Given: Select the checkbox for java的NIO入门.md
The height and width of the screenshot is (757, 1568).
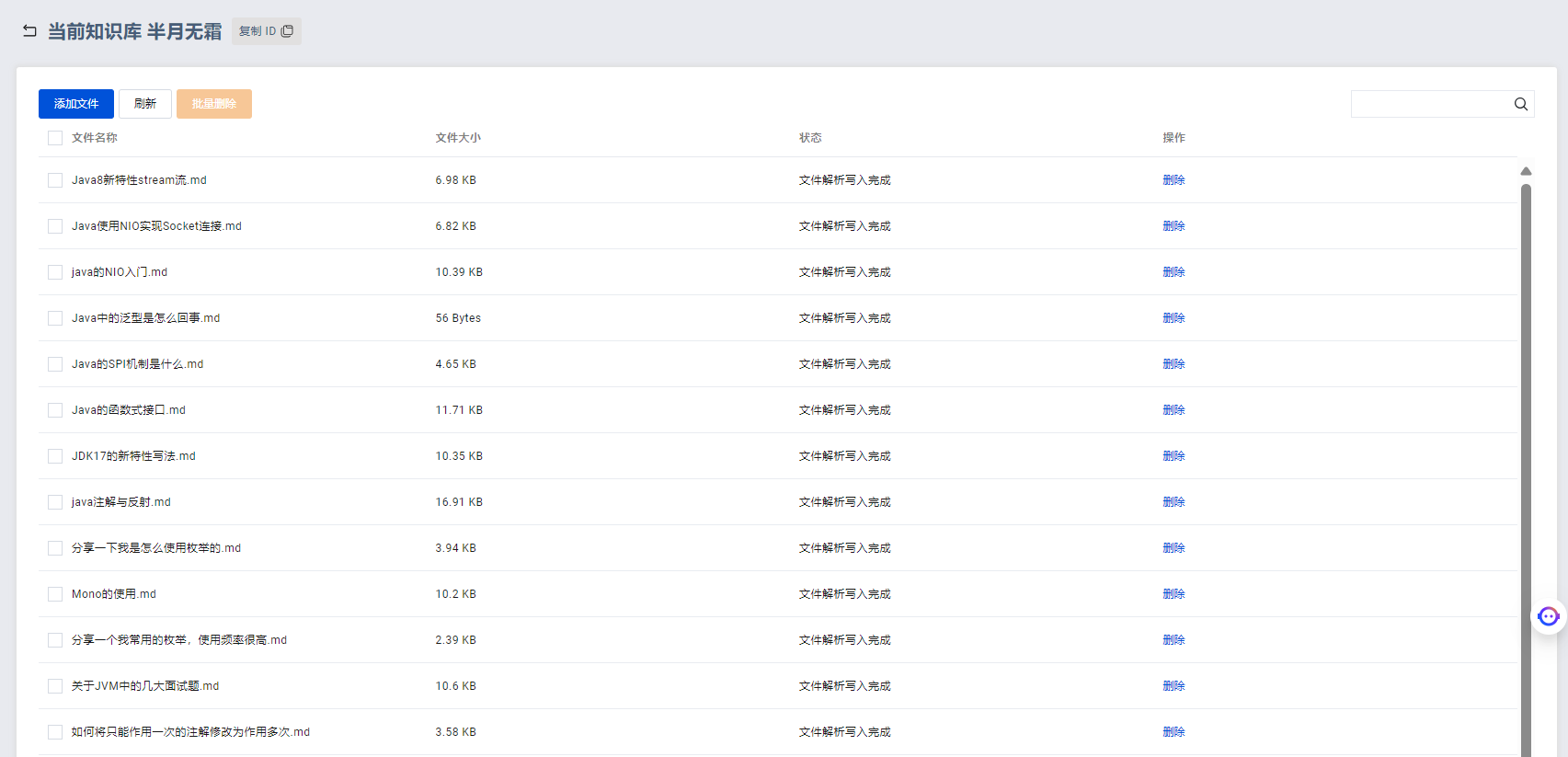Looking at the screenshot, I should click(x=55, y=272).
